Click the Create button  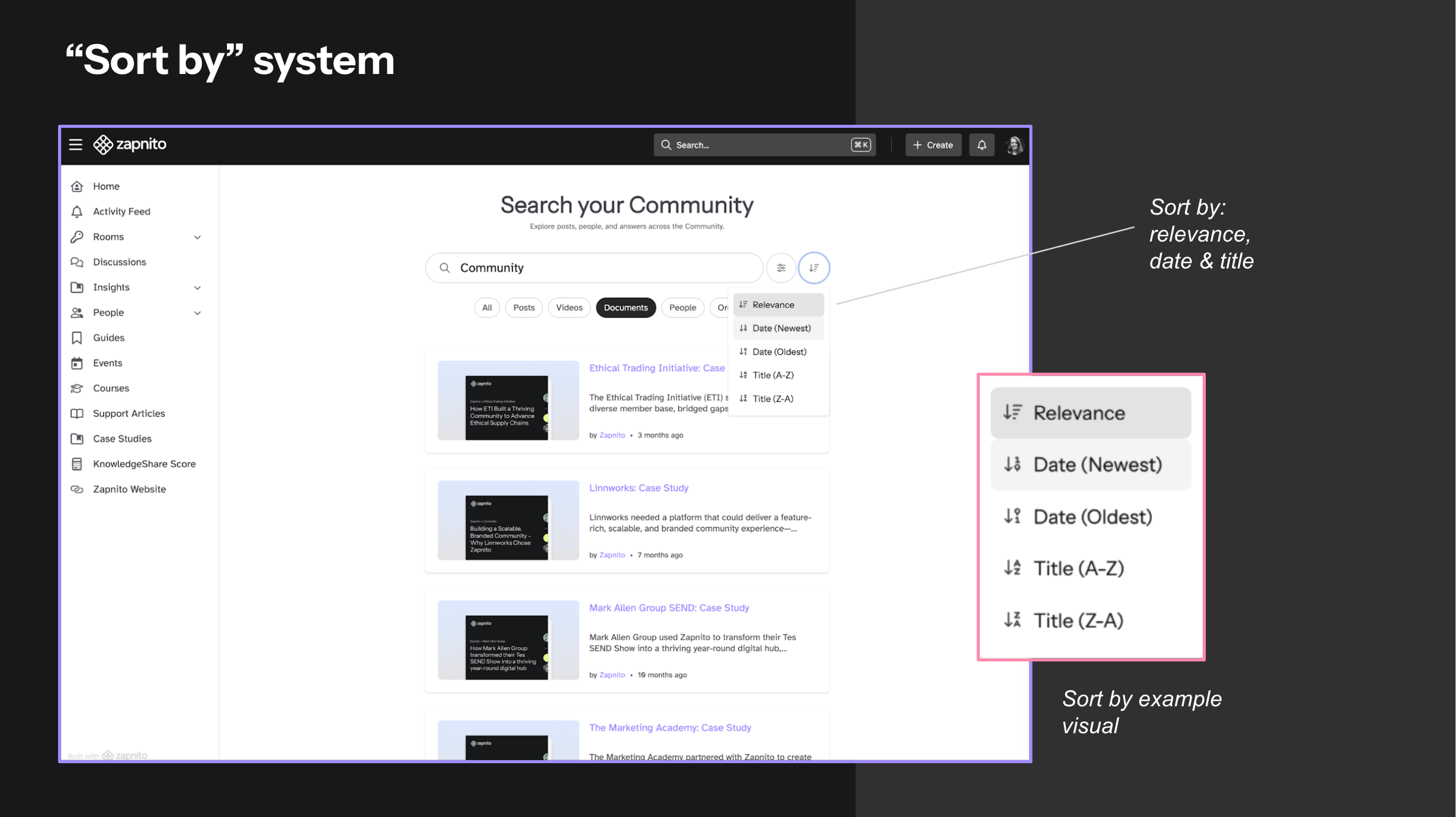933,145
